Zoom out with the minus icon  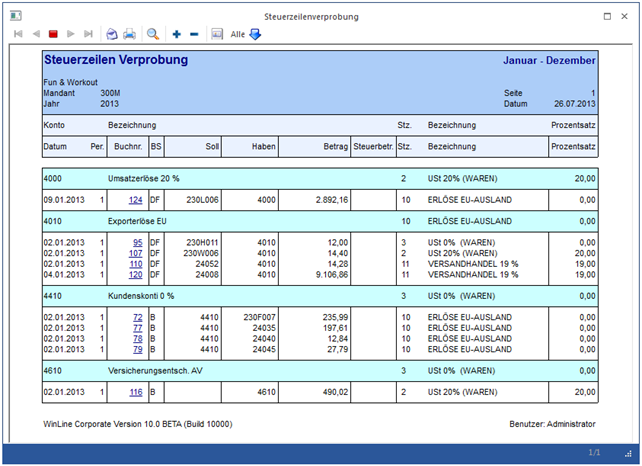[x=193, y=34]
